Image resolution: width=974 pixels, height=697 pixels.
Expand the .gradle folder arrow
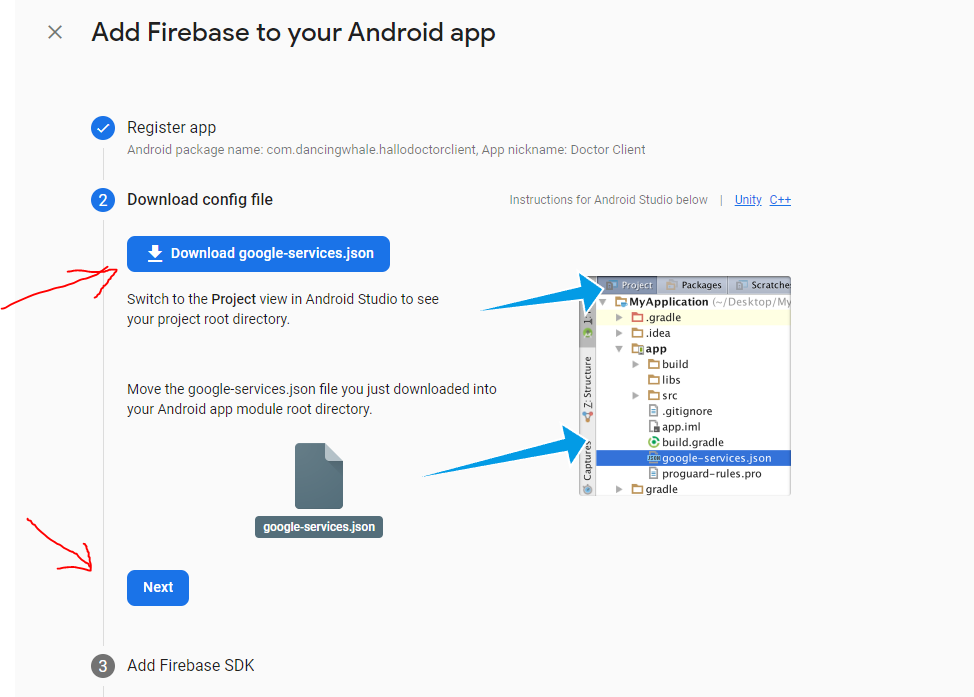point(620,318)
